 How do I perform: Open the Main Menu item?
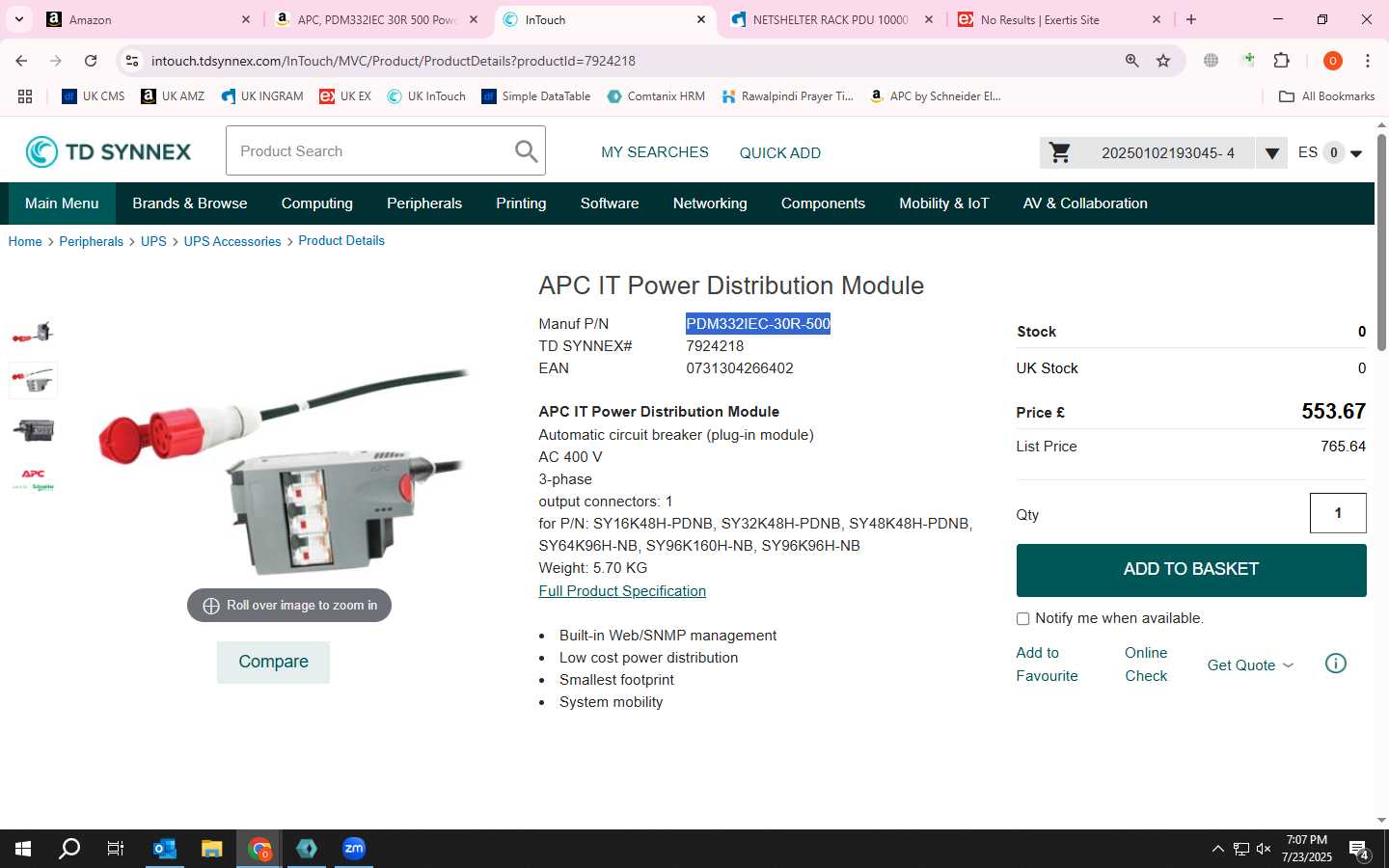[x=62, y=203]
